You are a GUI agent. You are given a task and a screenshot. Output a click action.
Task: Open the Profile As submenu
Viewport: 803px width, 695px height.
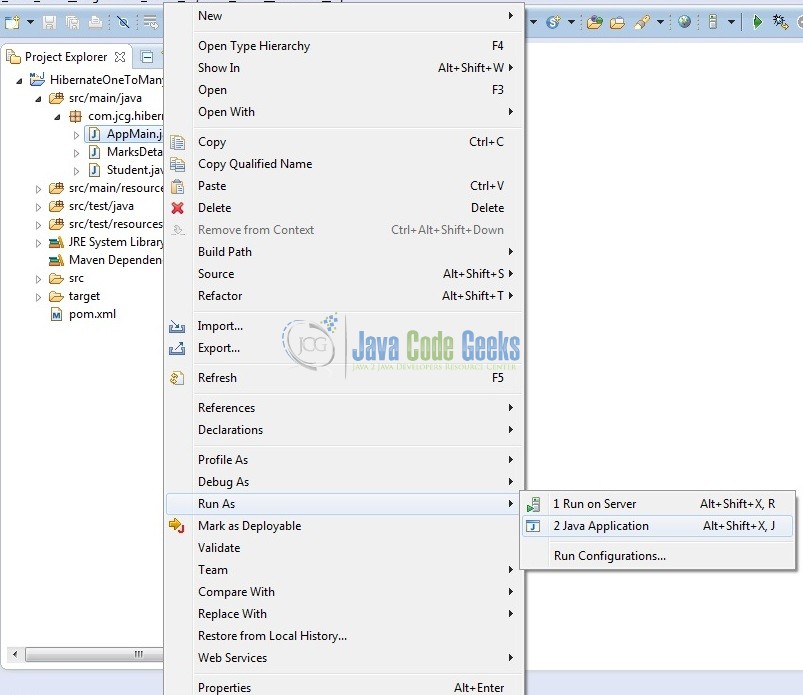tap(345, 460)
